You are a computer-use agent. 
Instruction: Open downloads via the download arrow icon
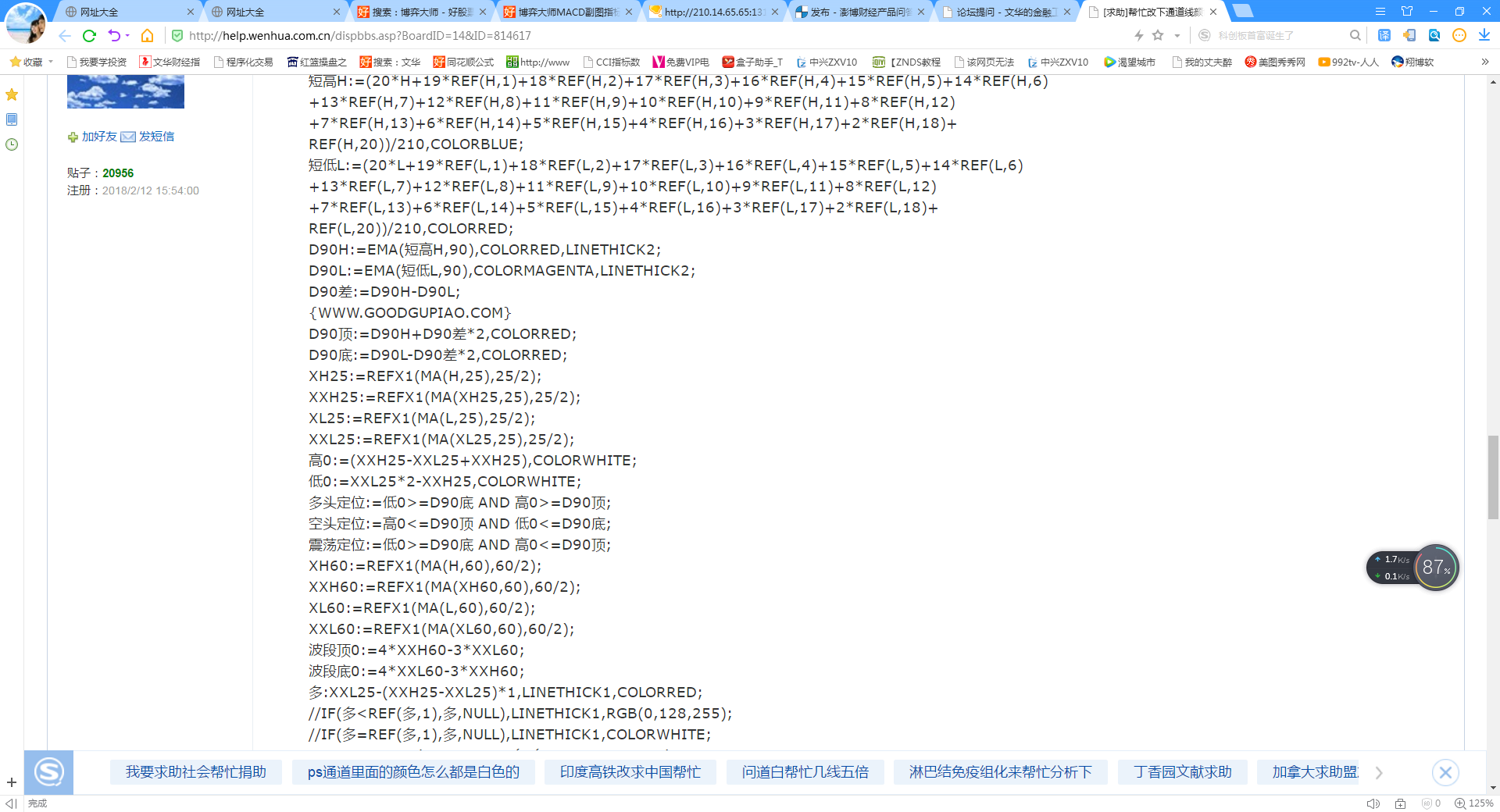(x=1484, y=35)
